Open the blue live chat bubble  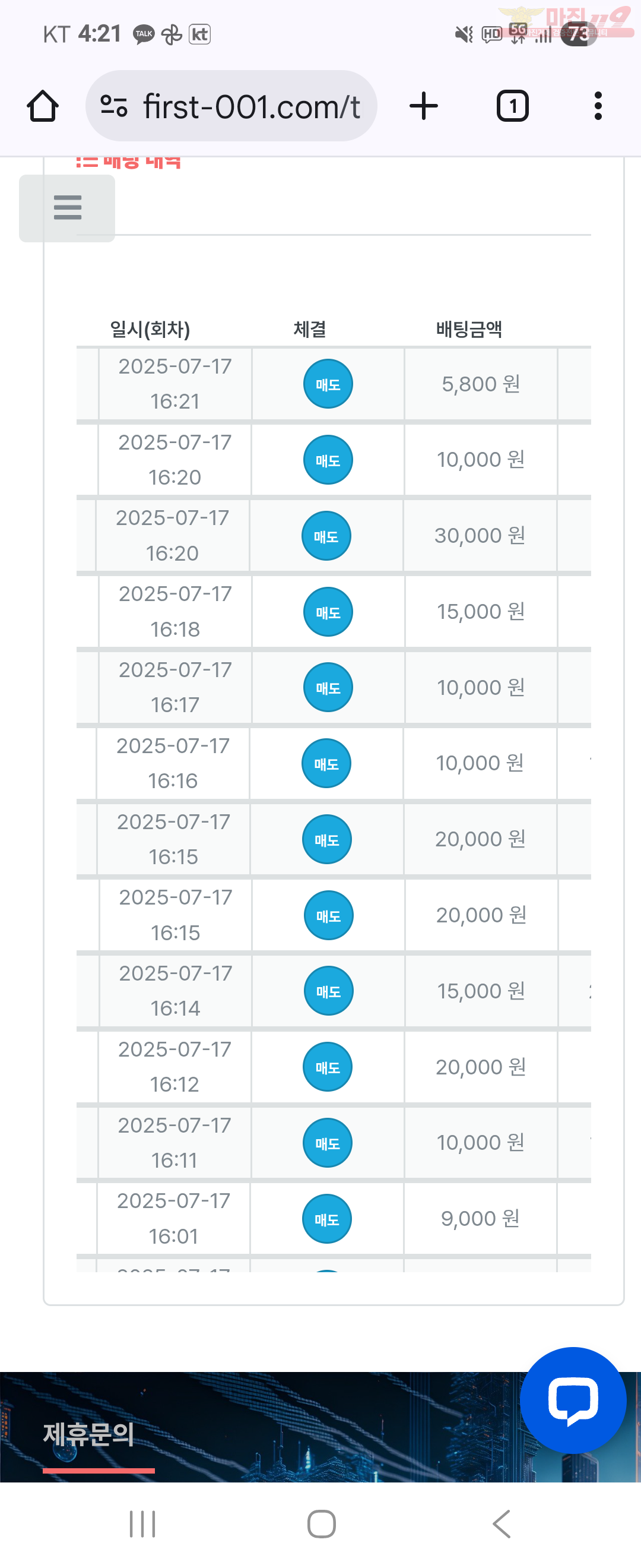click(573, 1400)
